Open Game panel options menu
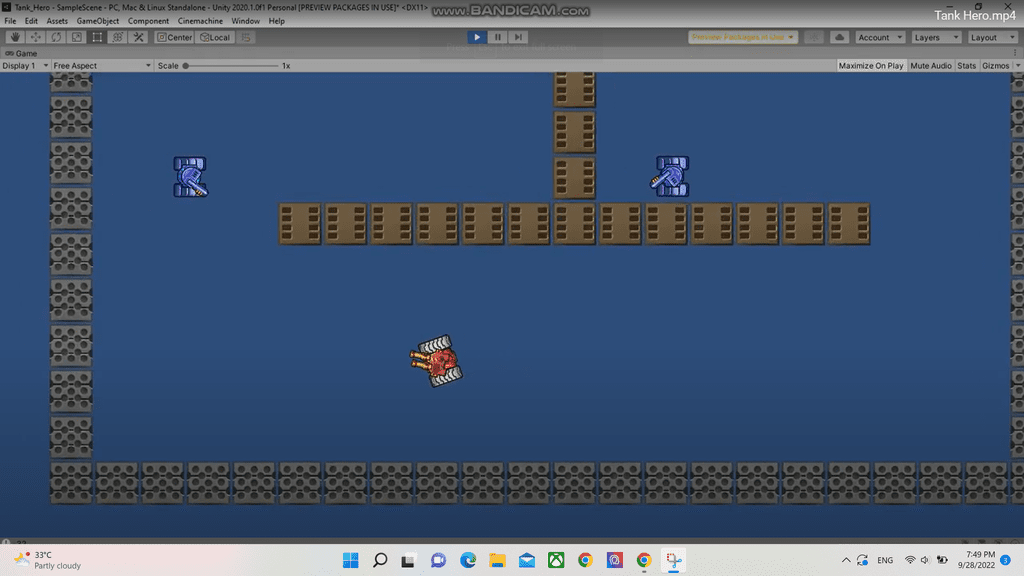This screenshot has width=1024, height=576. [x=1016, y=53]
